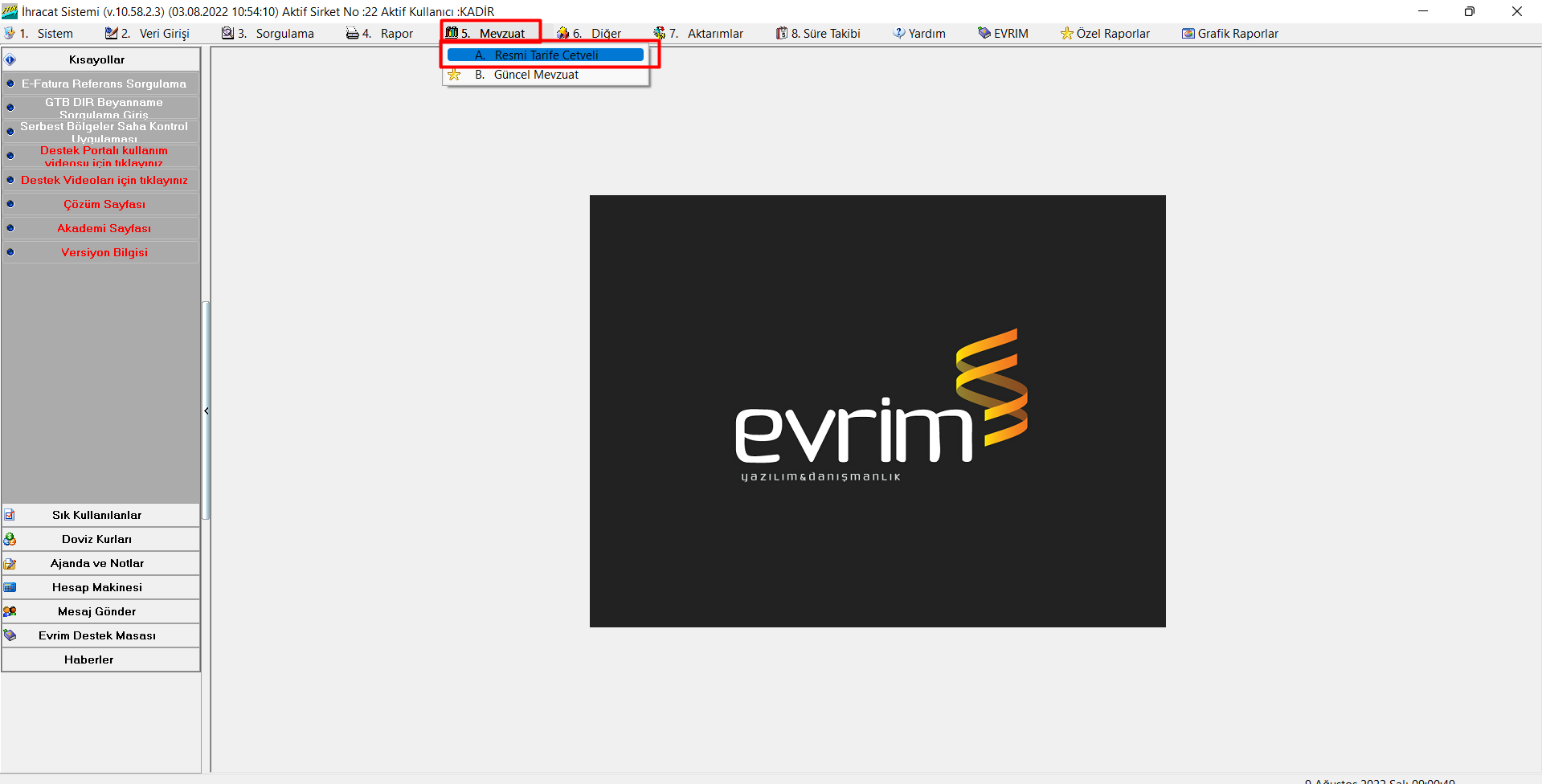Image resolution: width=1542 pixels, height=784 pixels.
Task: Click the Ajanda ve Notlar icon
Action: coord(10,563)
